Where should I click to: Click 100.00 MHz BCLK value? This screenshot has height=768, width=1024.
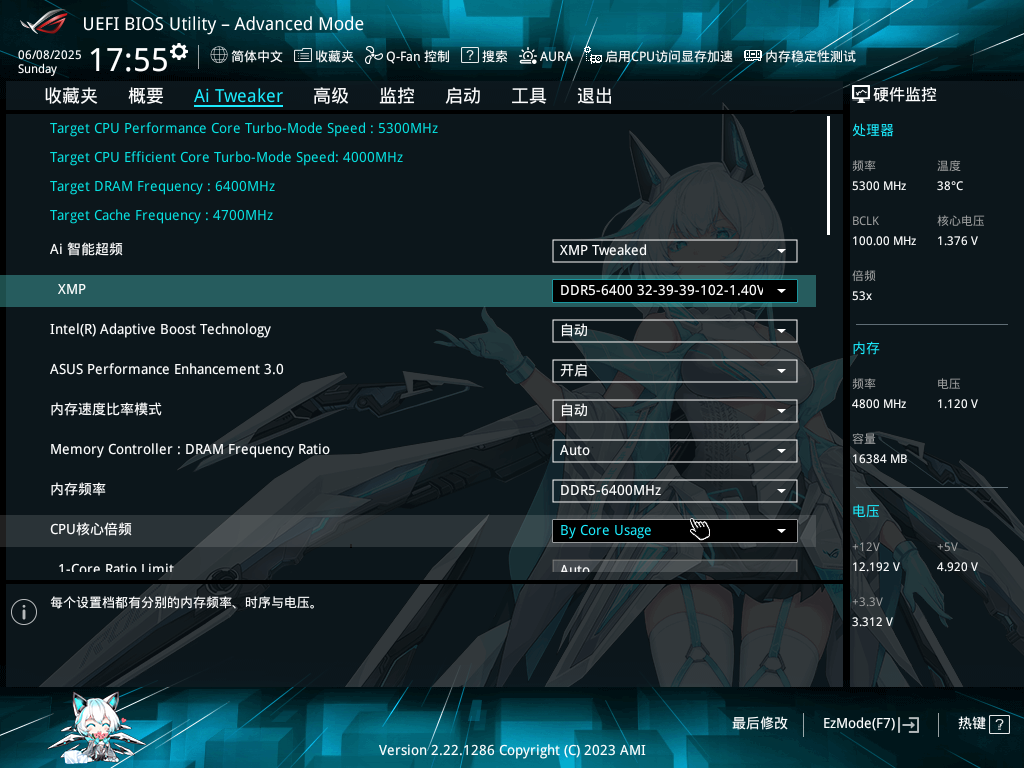click(x=884, y=241)
